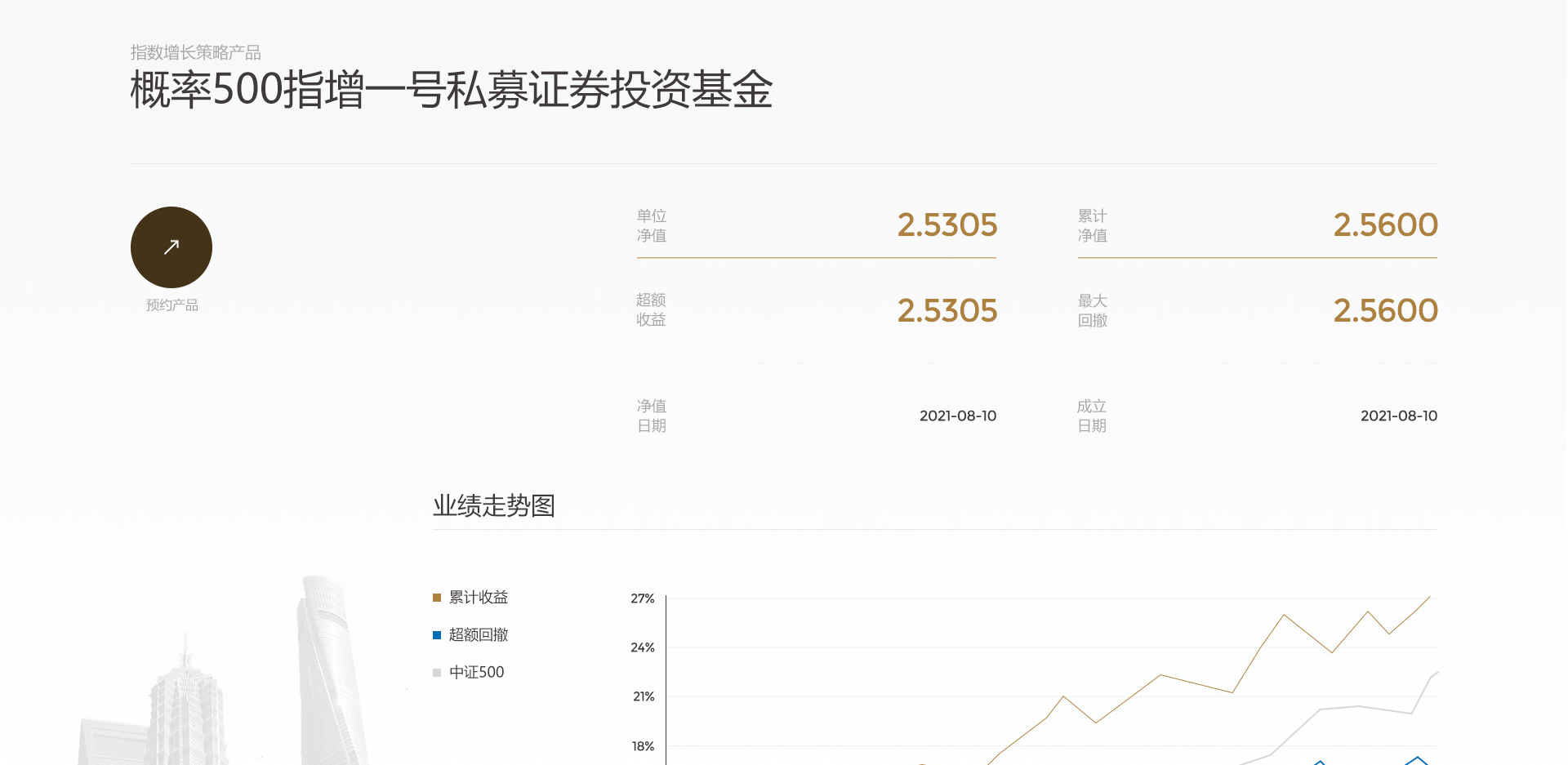Click the 超额收益 value 2.5305
The height and width of the screenshot is (765, 1568).
click(947, 311)
